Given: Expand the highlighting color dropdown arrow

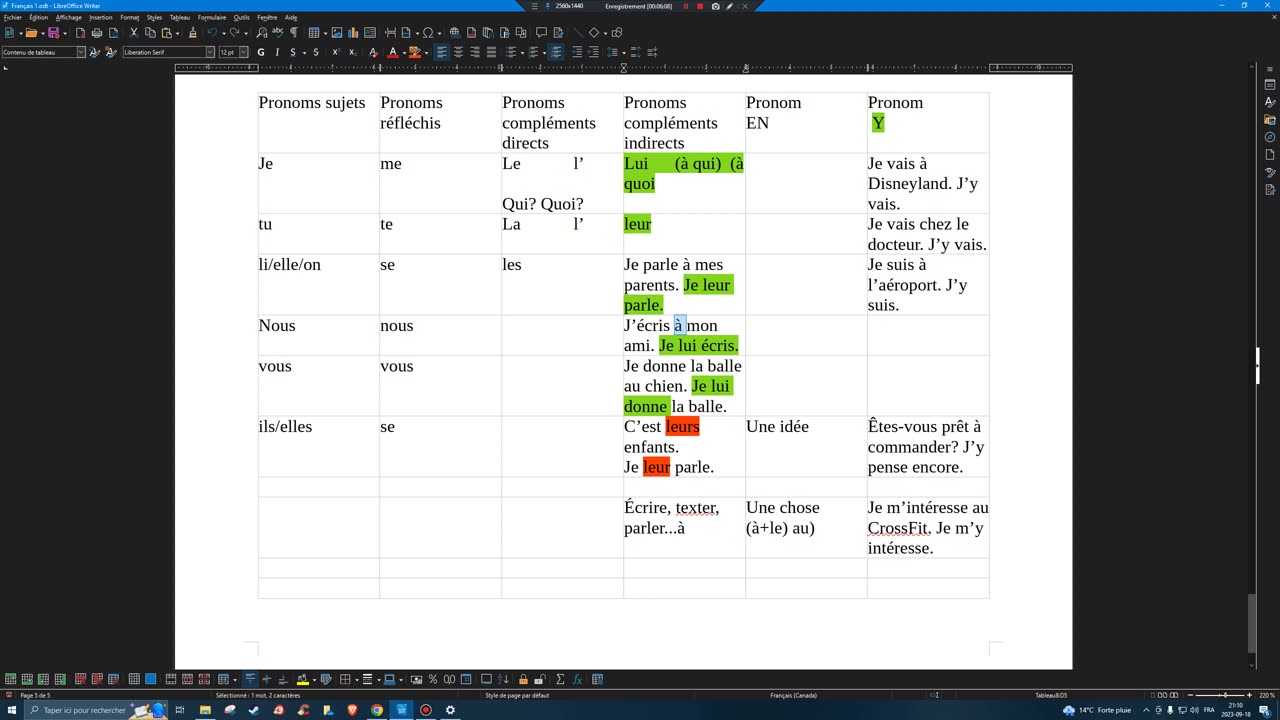Looking at the screenshot, I should 427,52.
